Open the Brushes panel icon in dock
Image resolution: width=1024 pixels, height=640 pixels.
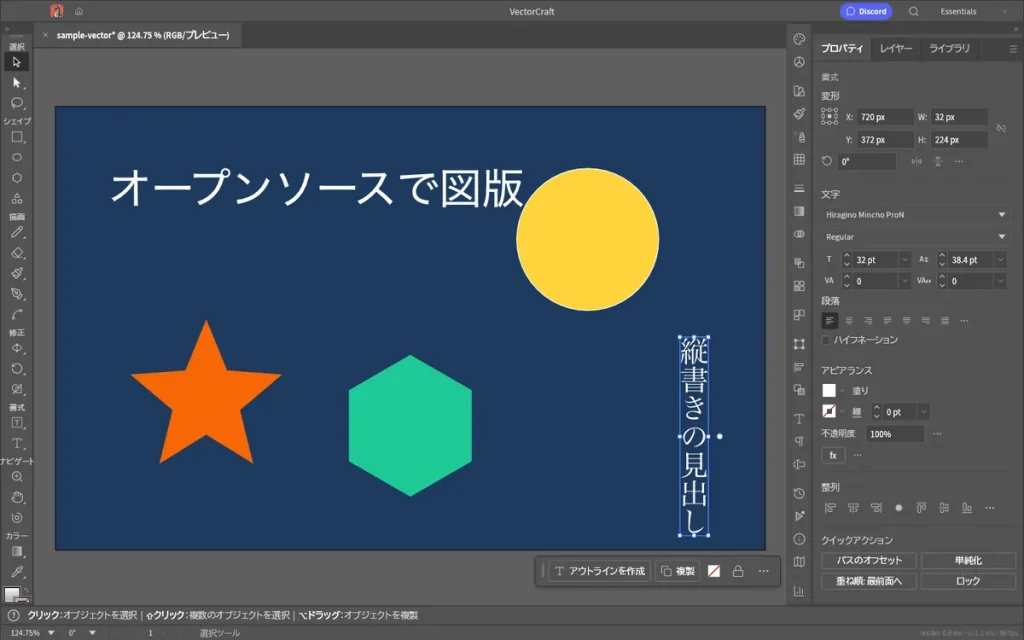(799, 114)
